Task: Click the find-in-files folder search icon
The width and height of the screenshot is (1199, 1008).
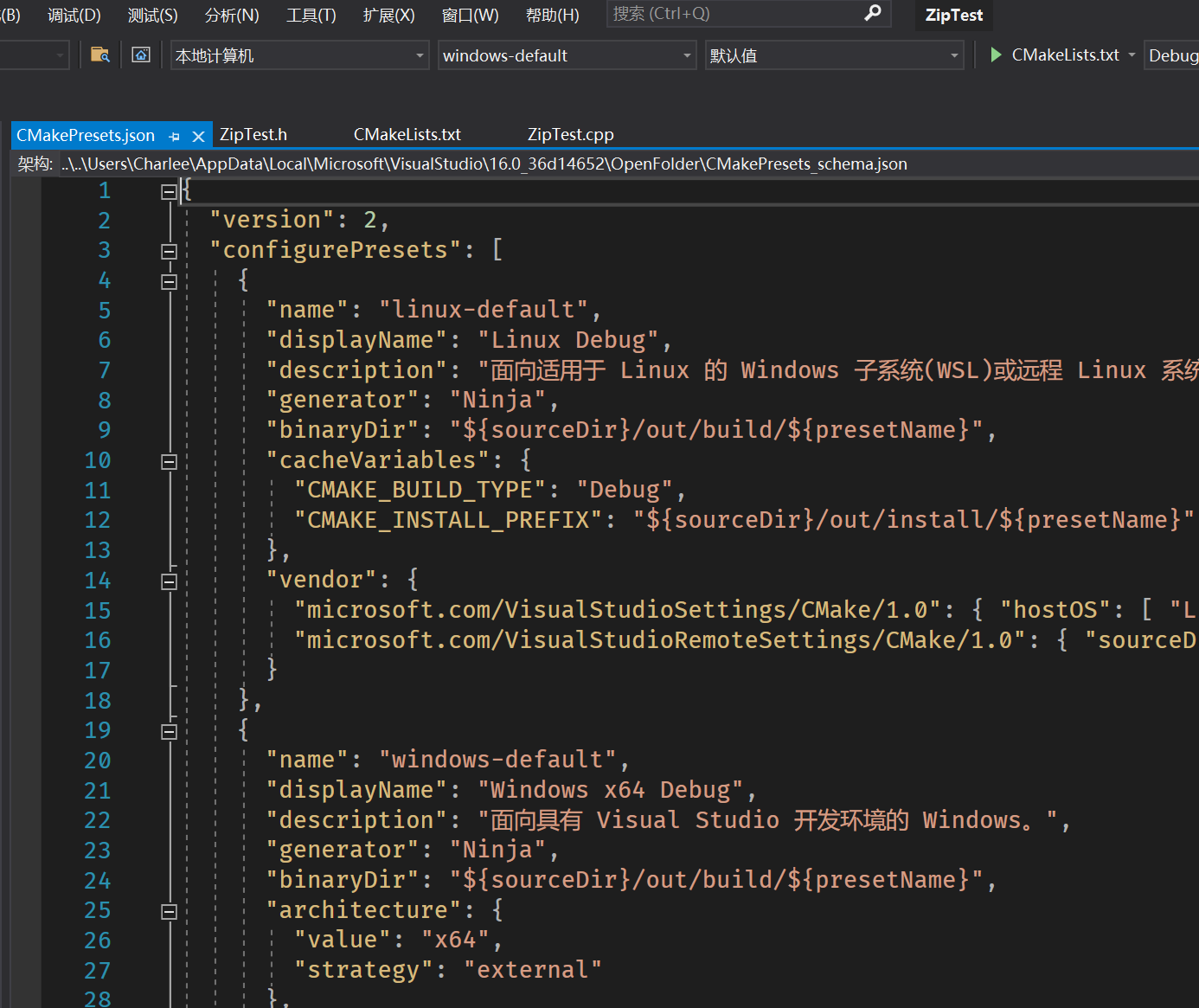Action: click(x=100, y=55)
